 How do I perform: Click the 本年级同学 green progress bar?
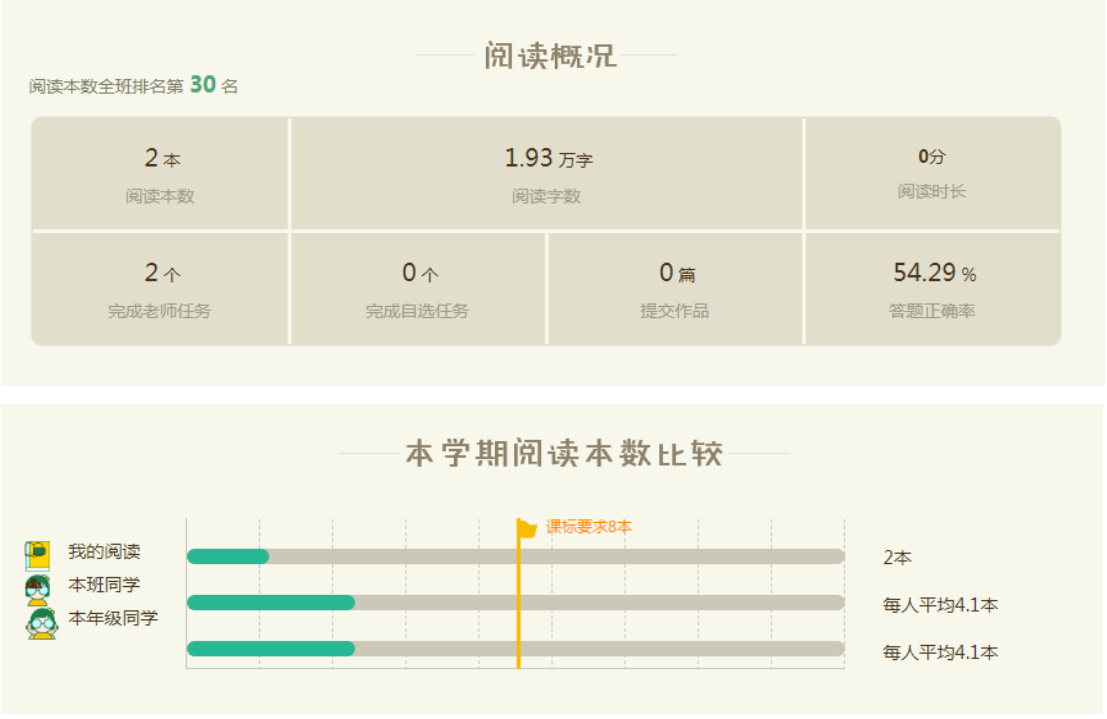point(271,649)
